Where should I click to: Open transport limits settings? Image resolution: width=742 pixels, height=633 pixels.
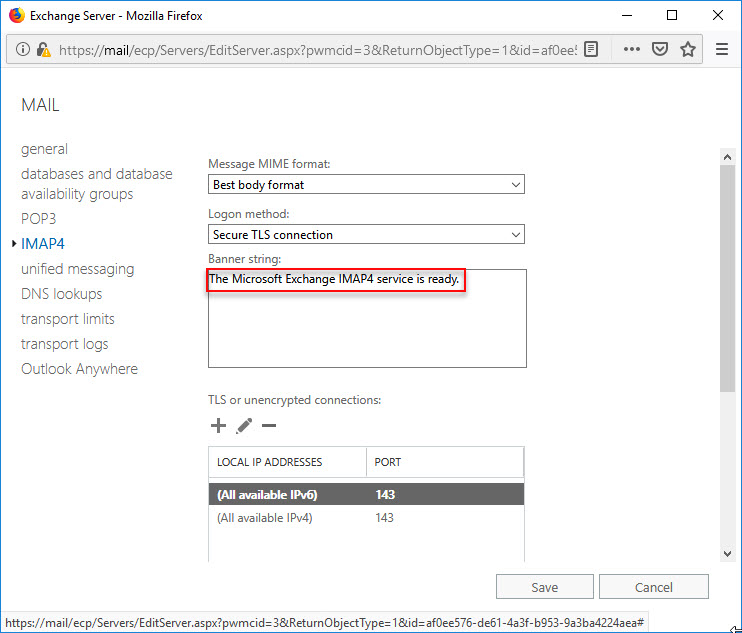pos(68,319)
